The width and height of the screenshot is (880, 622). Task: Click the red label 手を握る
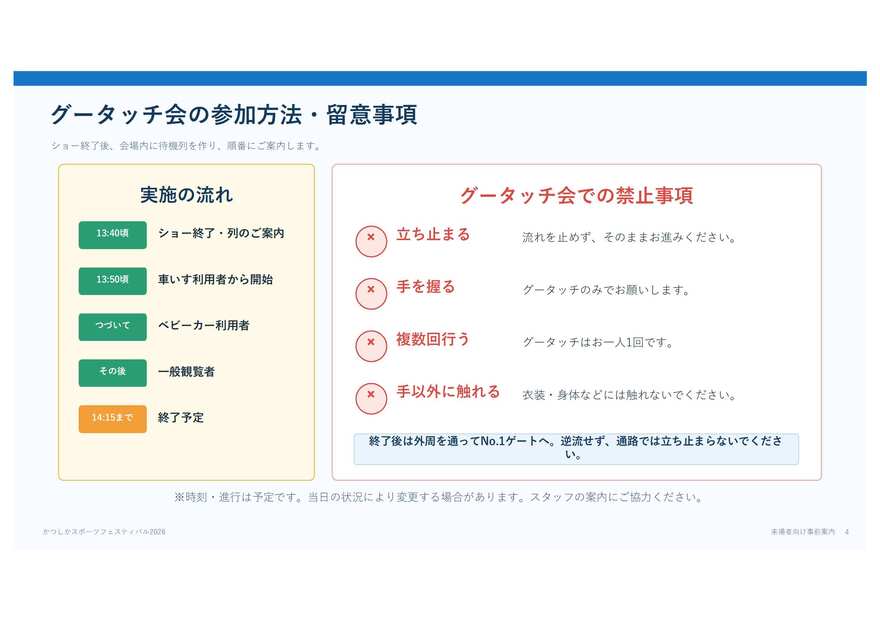click(425, 286)
